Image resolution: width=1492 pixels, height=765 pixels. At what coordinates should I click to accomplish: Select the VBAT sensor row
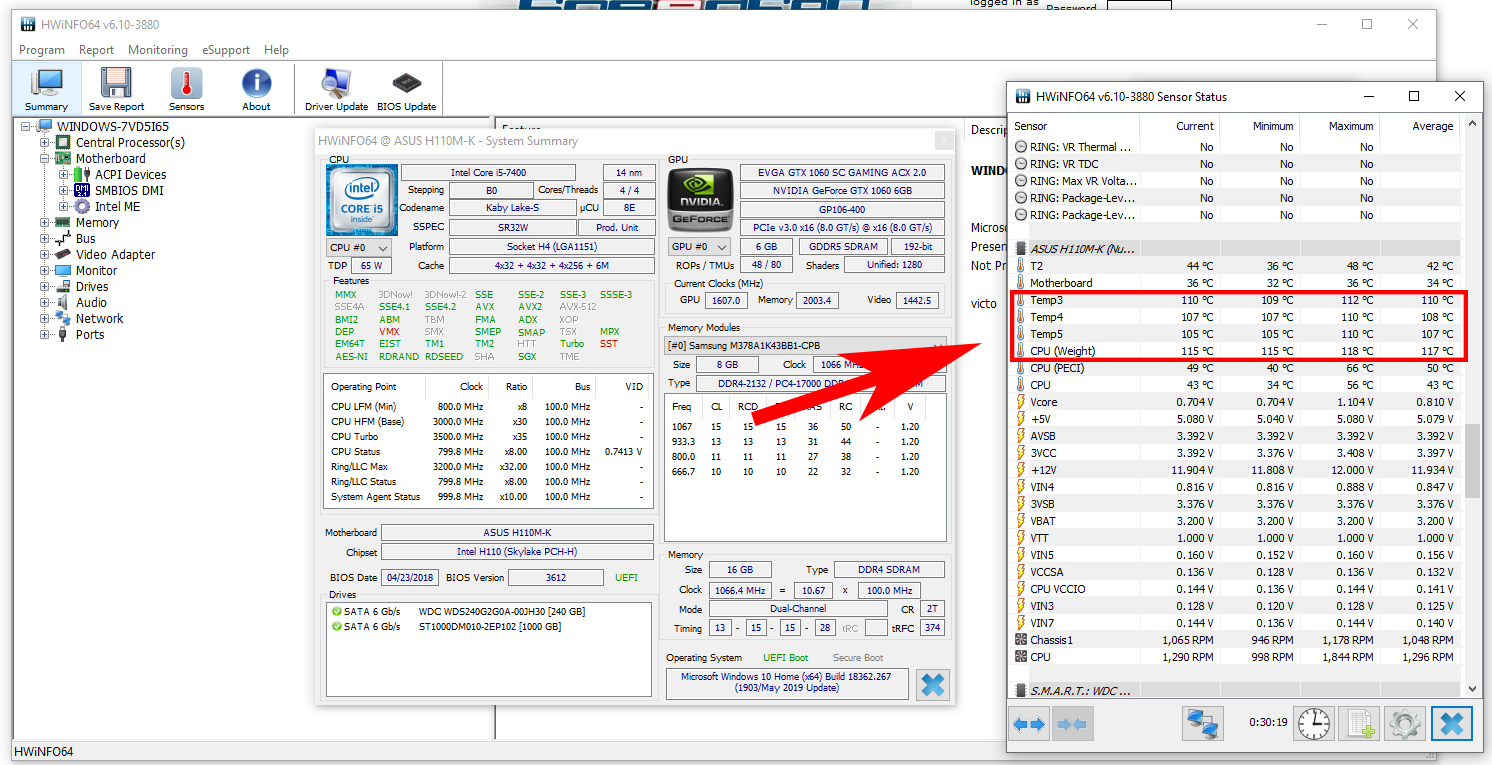tap(1235, 521)
